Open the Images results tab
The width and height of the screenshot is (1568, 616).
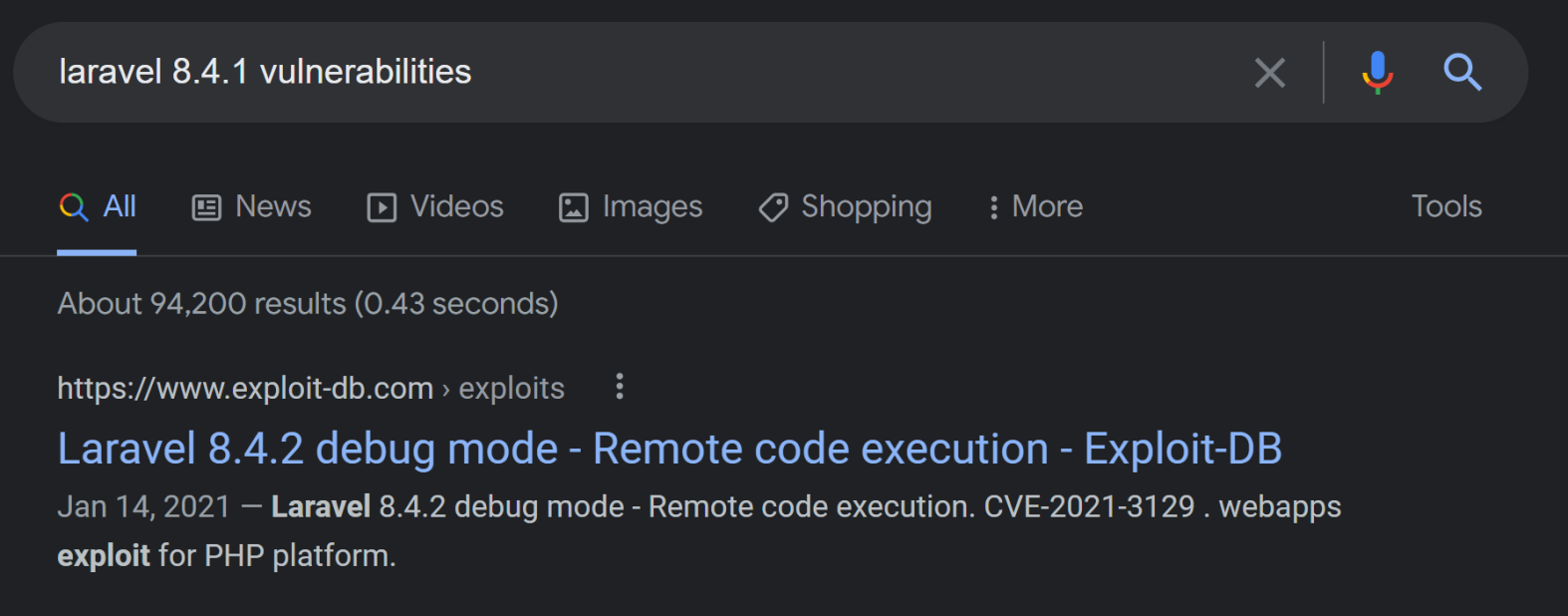pyautogui.click(x=631, y=207)
